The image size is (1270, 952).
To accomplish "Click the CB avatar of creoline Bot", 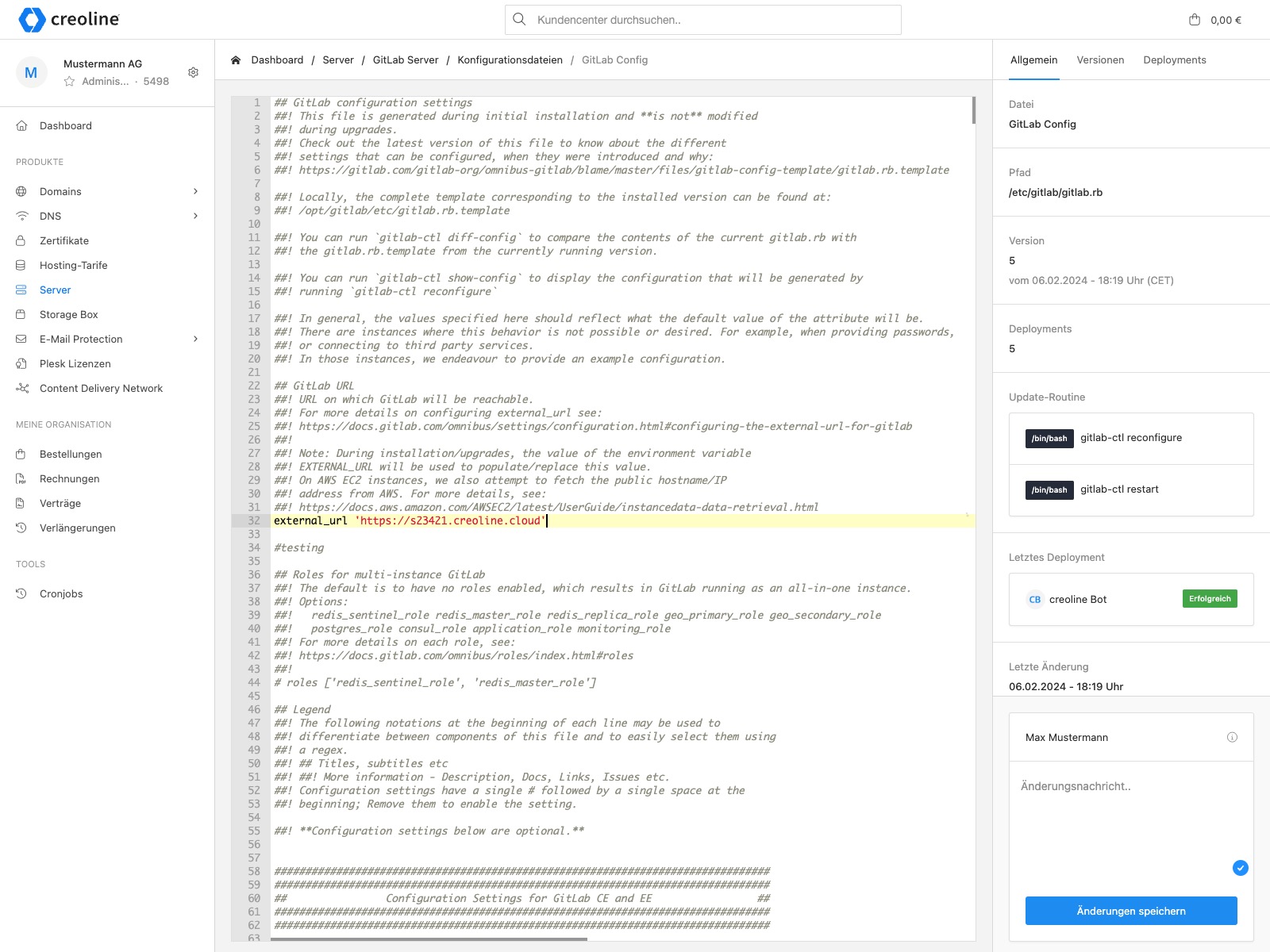I will [1034, 599].
